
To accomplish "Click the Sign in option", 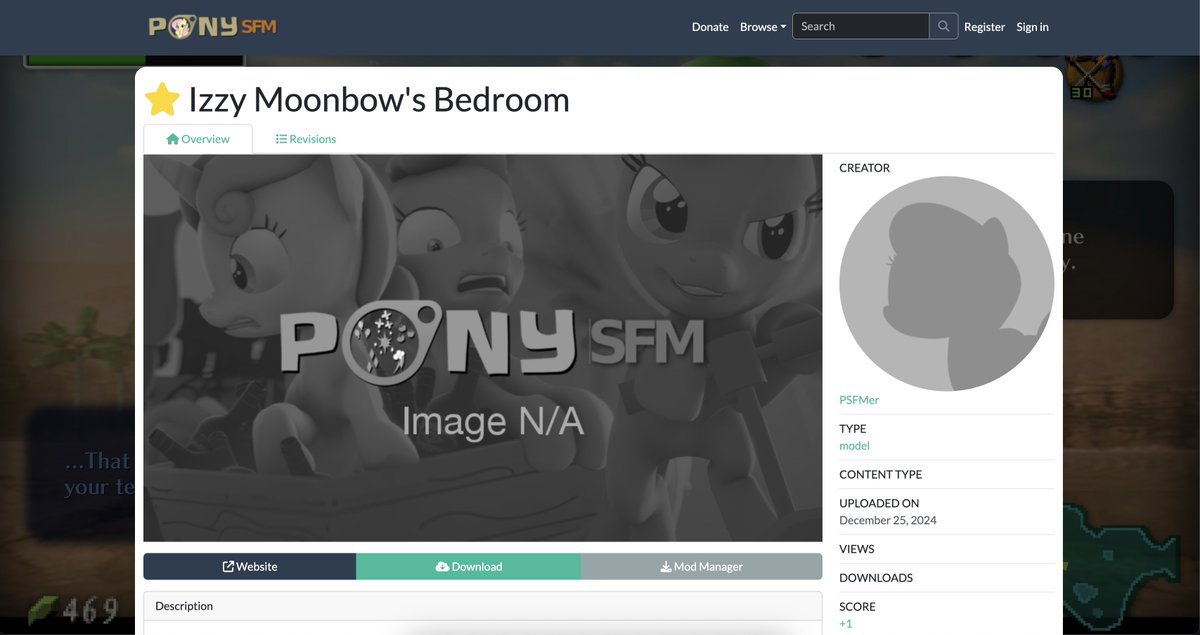I will point(1032,26).
